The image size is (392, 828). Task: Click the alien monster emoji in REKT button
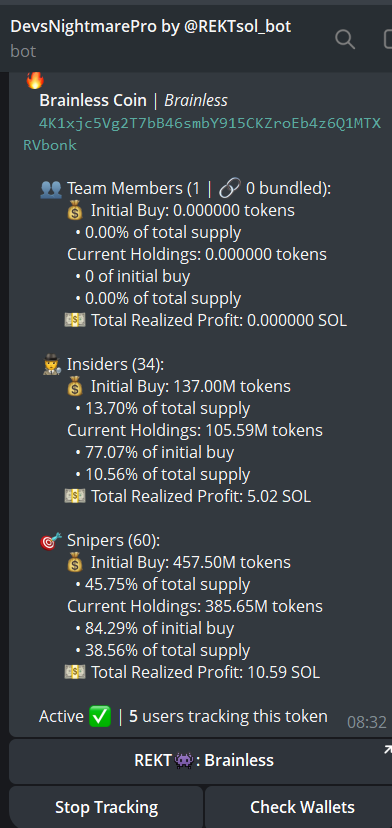[184, 760]
